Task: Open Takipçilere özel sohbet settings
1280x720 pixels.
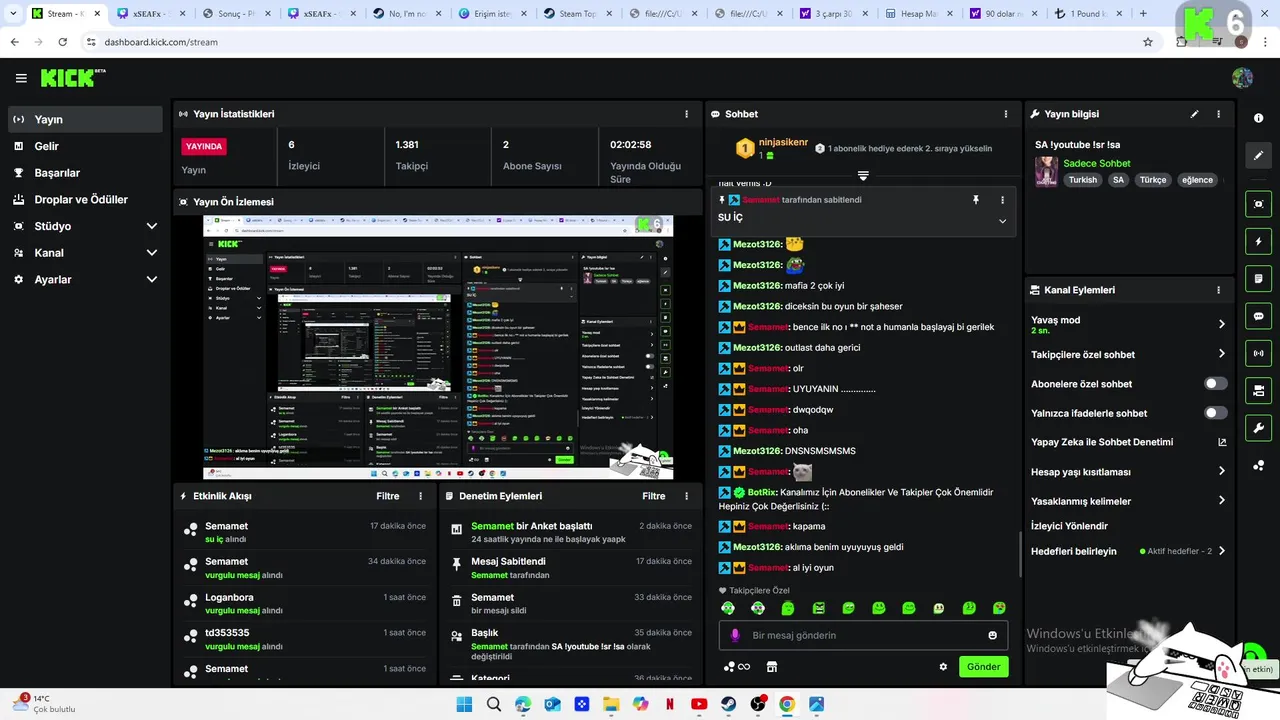Action: [x=1128, y=354]
